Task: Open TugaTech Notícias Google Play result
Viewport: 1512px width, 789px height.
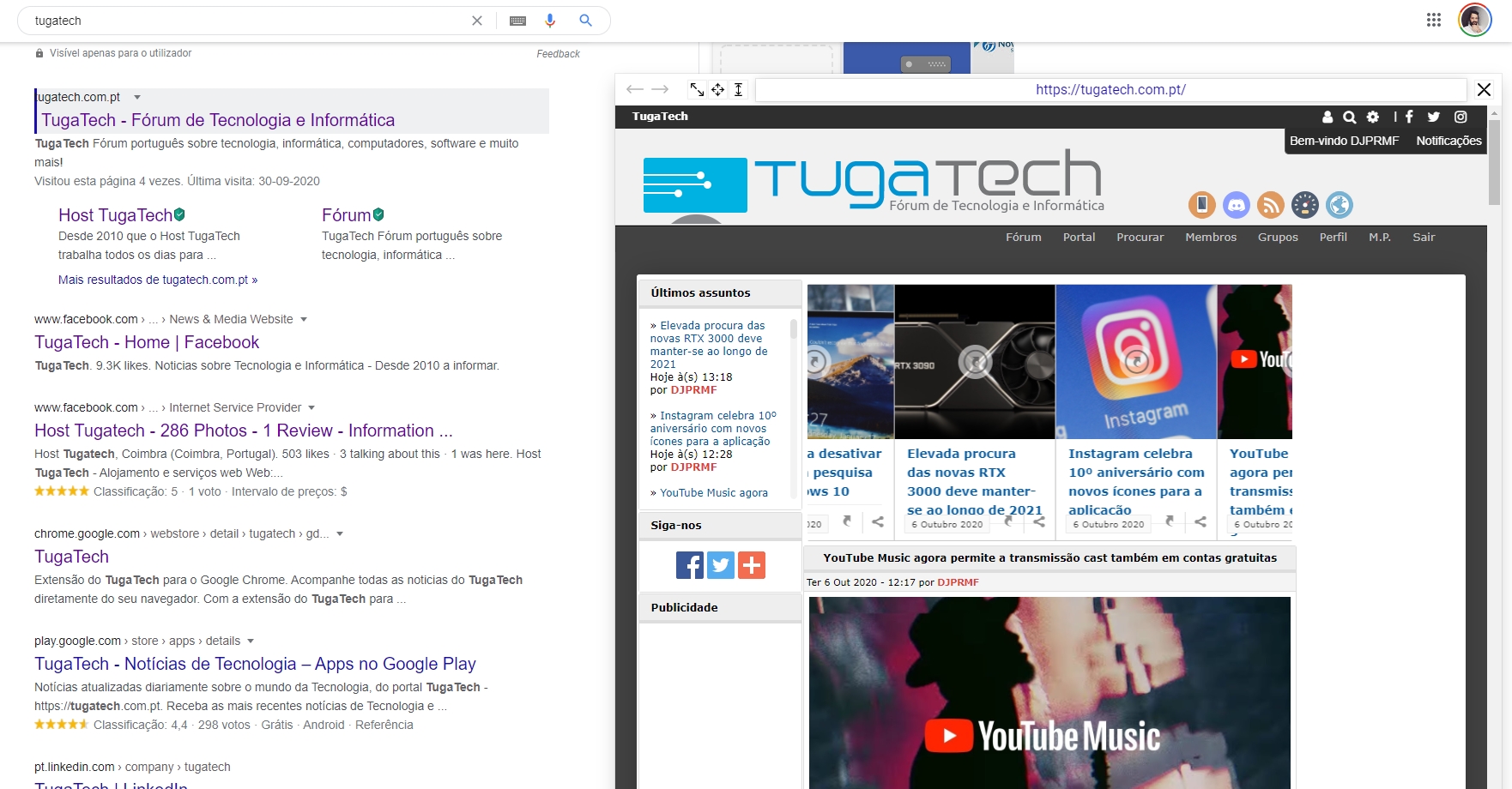Action: click(x=255, y=664)
